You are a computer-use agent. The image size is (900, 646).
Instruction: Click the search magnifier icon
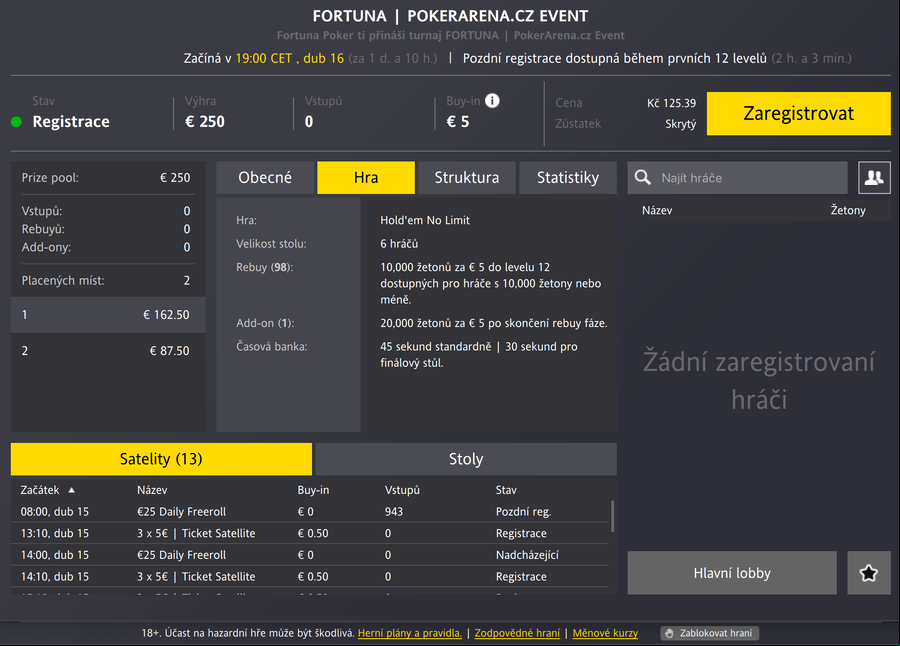tap(642, 177)
